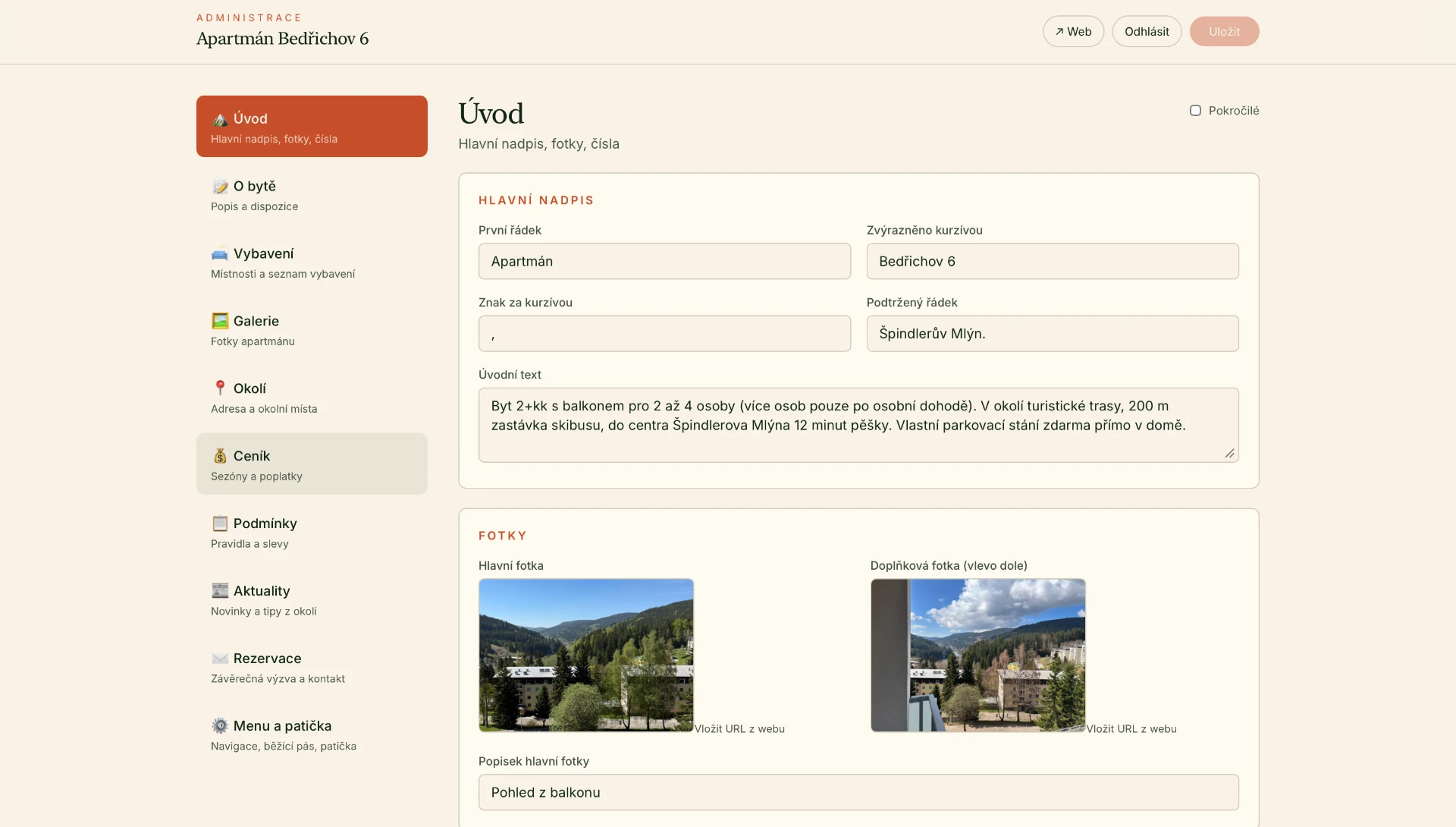The width and height of the screenshot is (1456, 827).
Task: Click the newspaper icon beside Aktuality
Action: (220, 591)
